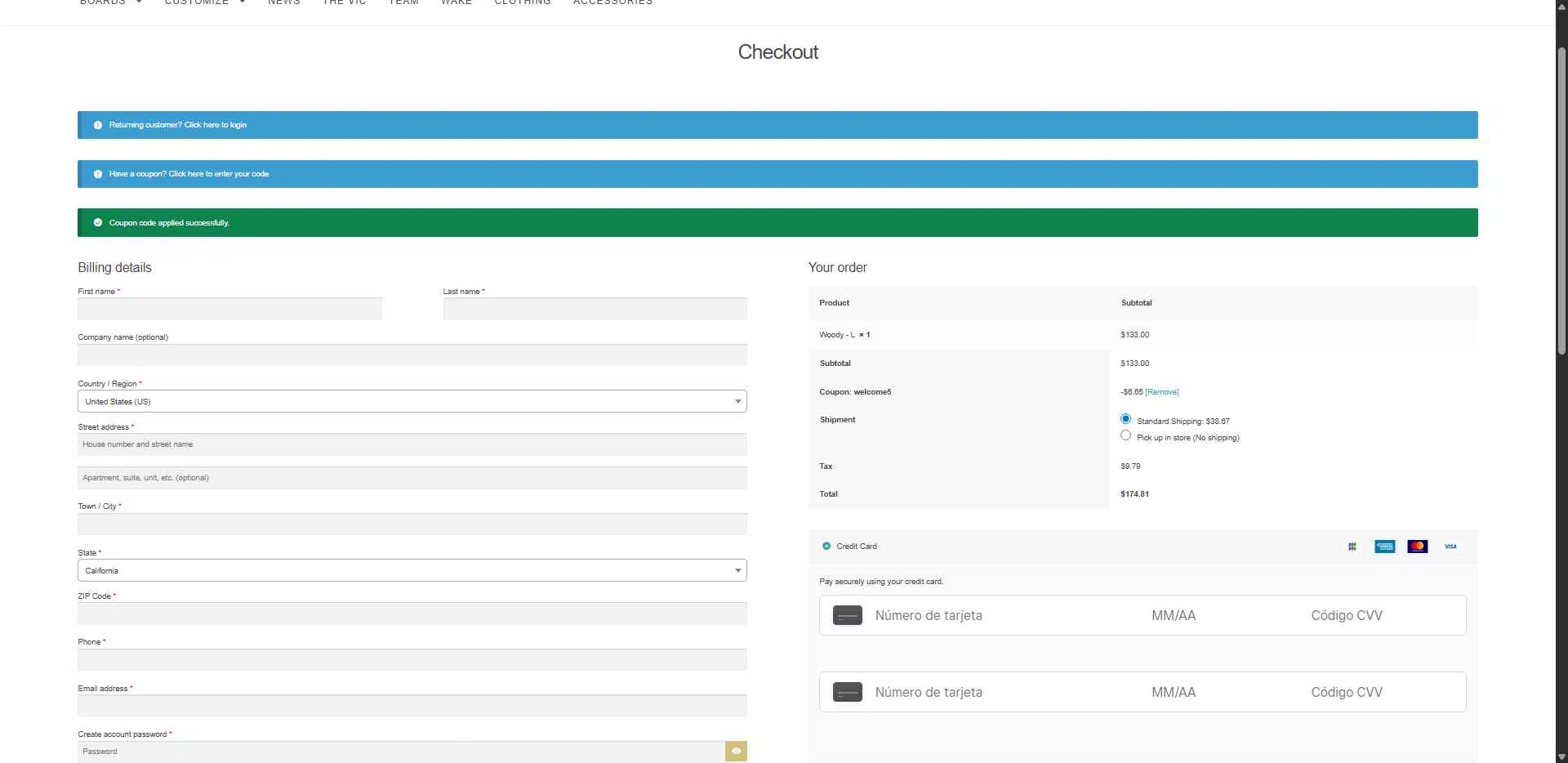Click the info icon beside Have a coupon
The image size is (1568, 763).
tap(98, 174)
